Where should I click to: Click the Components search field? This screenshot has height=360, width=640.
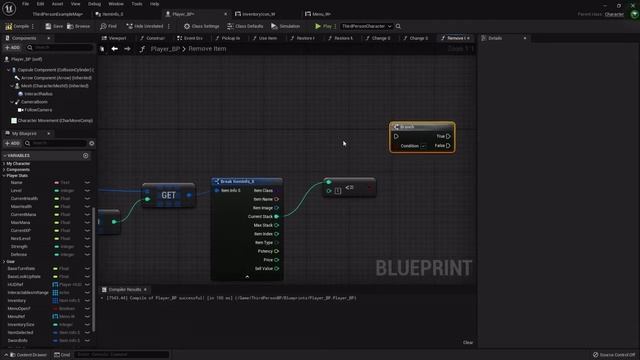click(60, 48)
